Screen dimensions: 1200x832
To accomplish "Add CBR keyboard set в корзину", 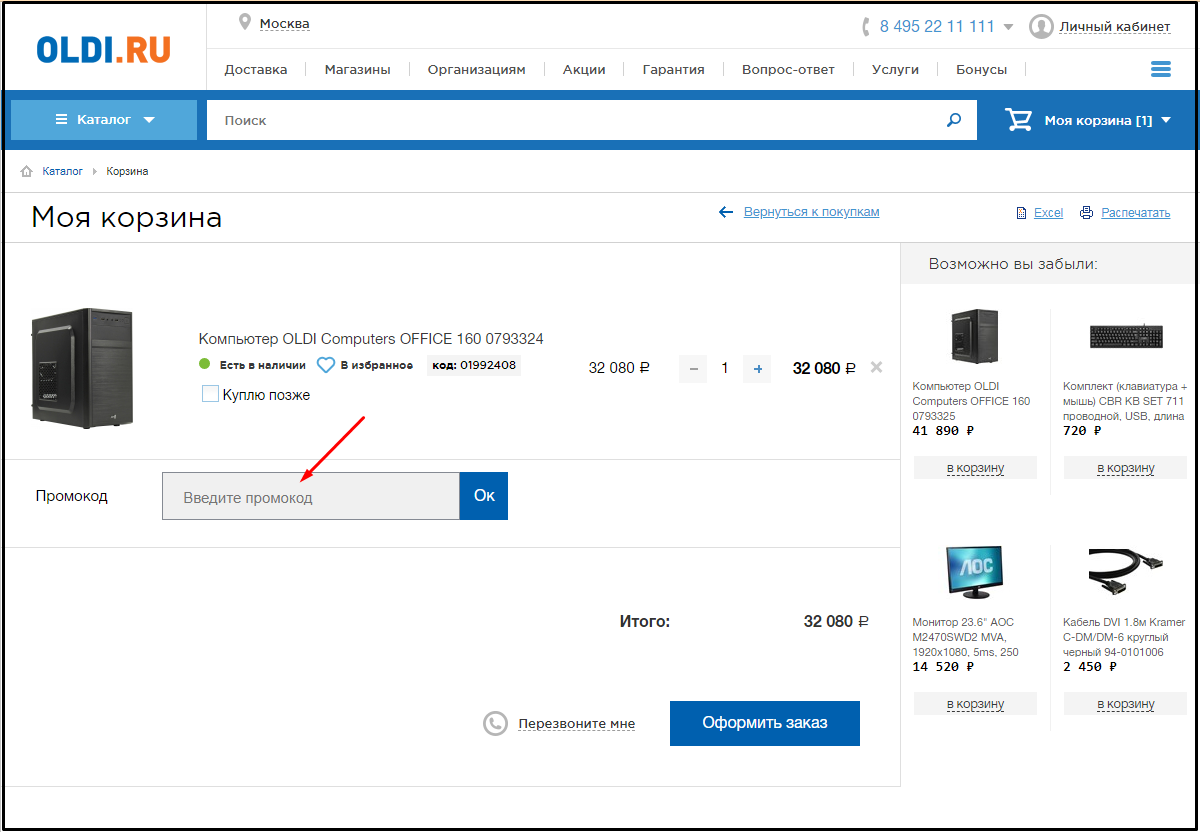I will [x=1125, y=467].
